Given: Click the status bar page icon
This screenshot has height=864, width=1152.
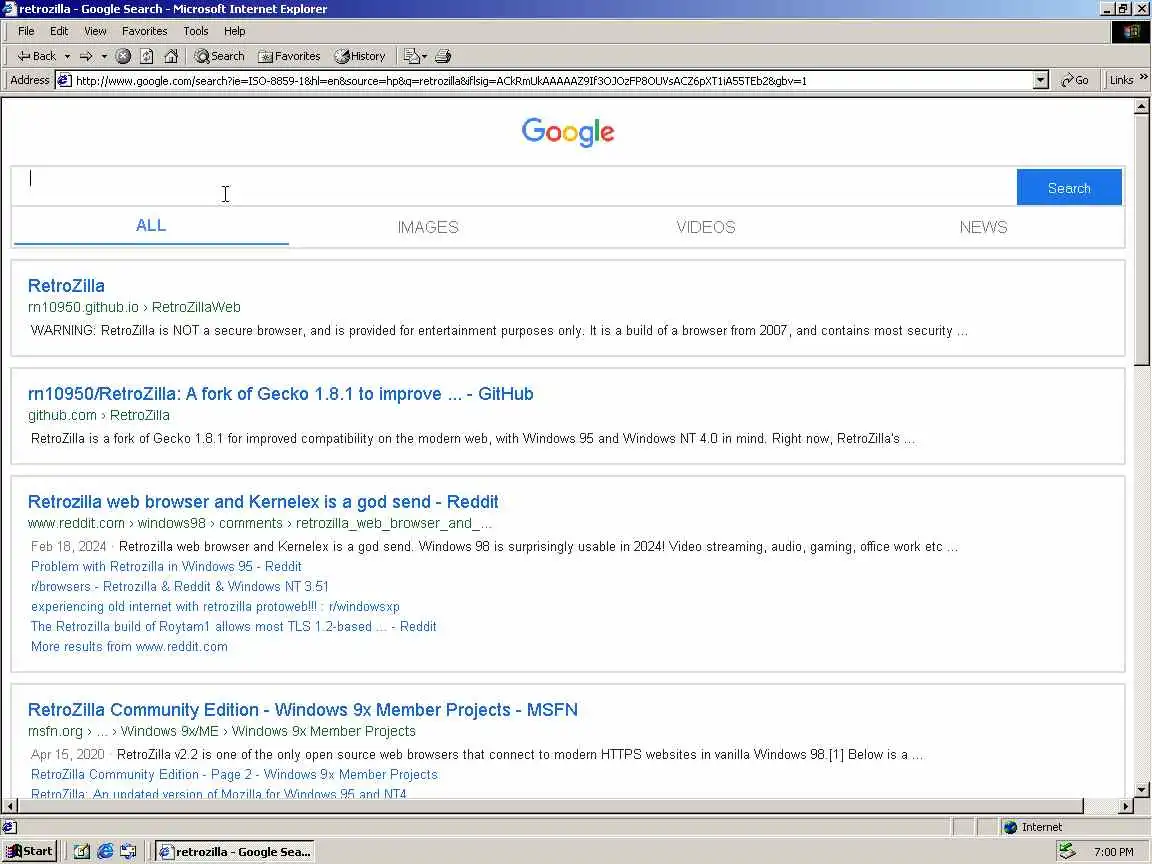Looking at the screenshot, I should point(10,827).
